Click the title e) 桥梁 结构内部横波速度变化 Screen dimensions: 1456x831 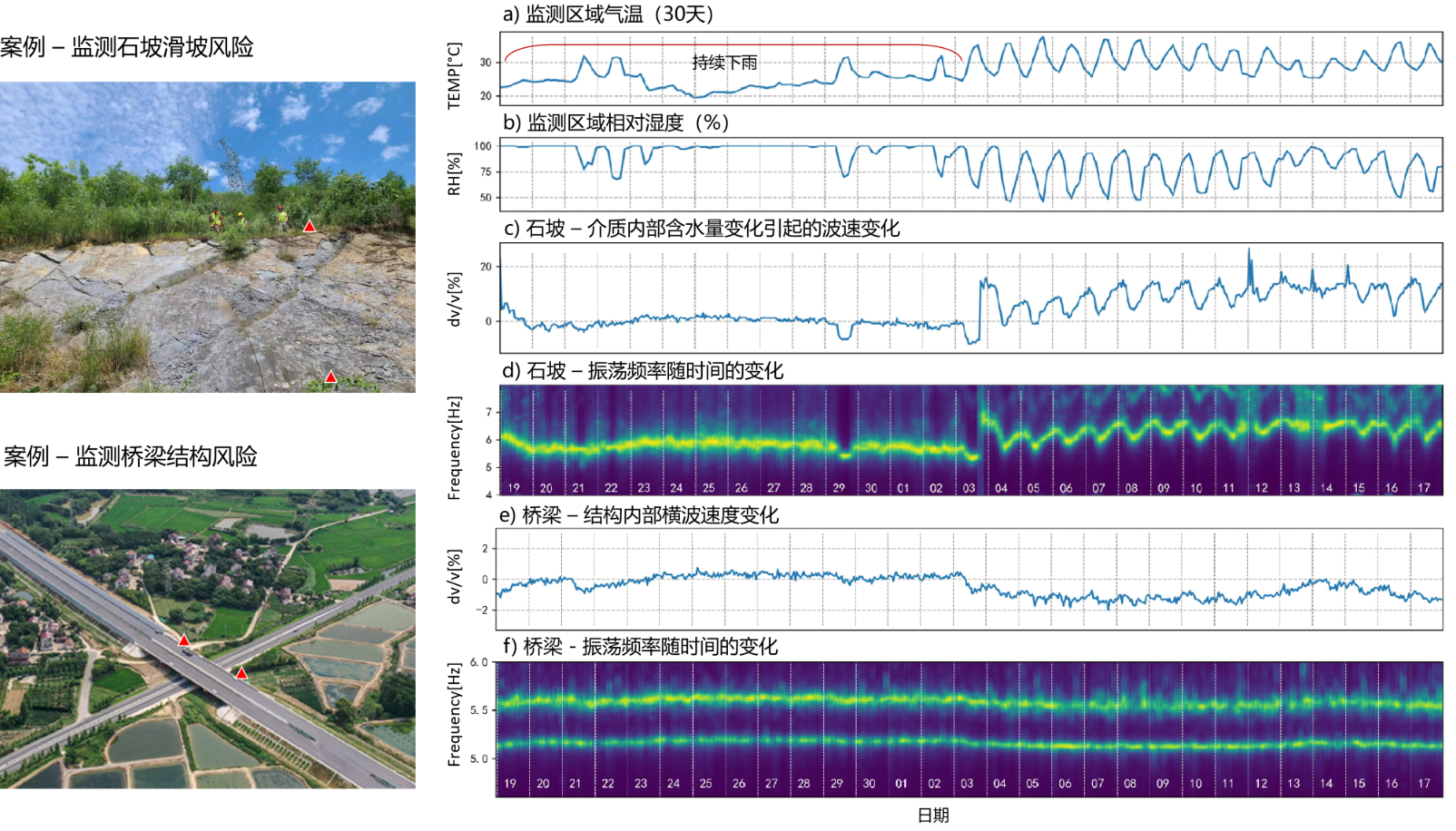(x=639, y=516)
